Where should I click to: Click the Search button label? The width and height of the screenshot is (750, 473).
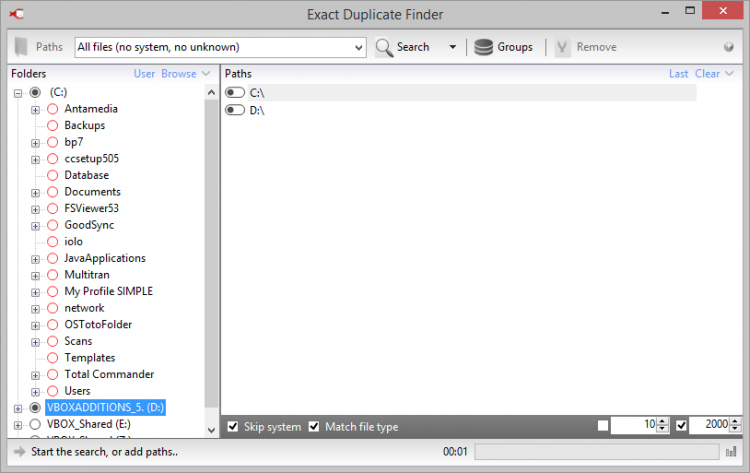coord(413,47)
